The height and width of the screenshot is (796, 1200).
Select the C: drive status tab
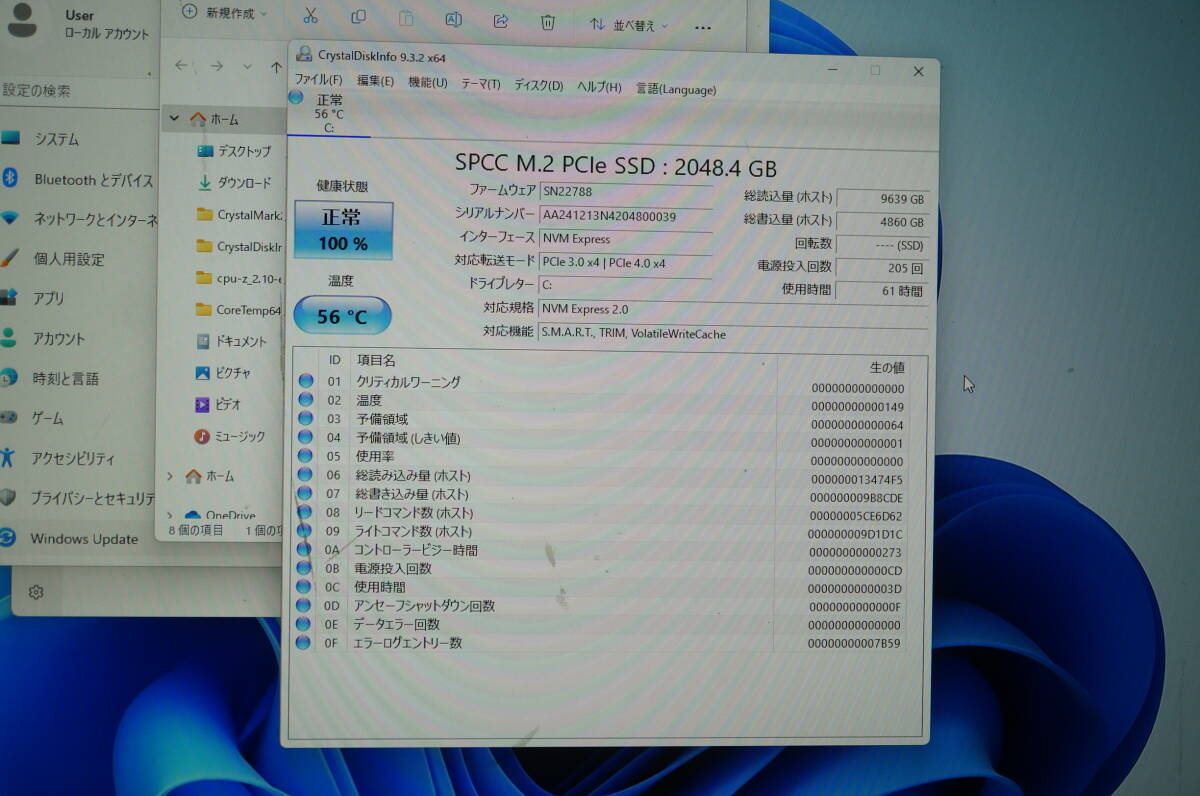[328, 112]
